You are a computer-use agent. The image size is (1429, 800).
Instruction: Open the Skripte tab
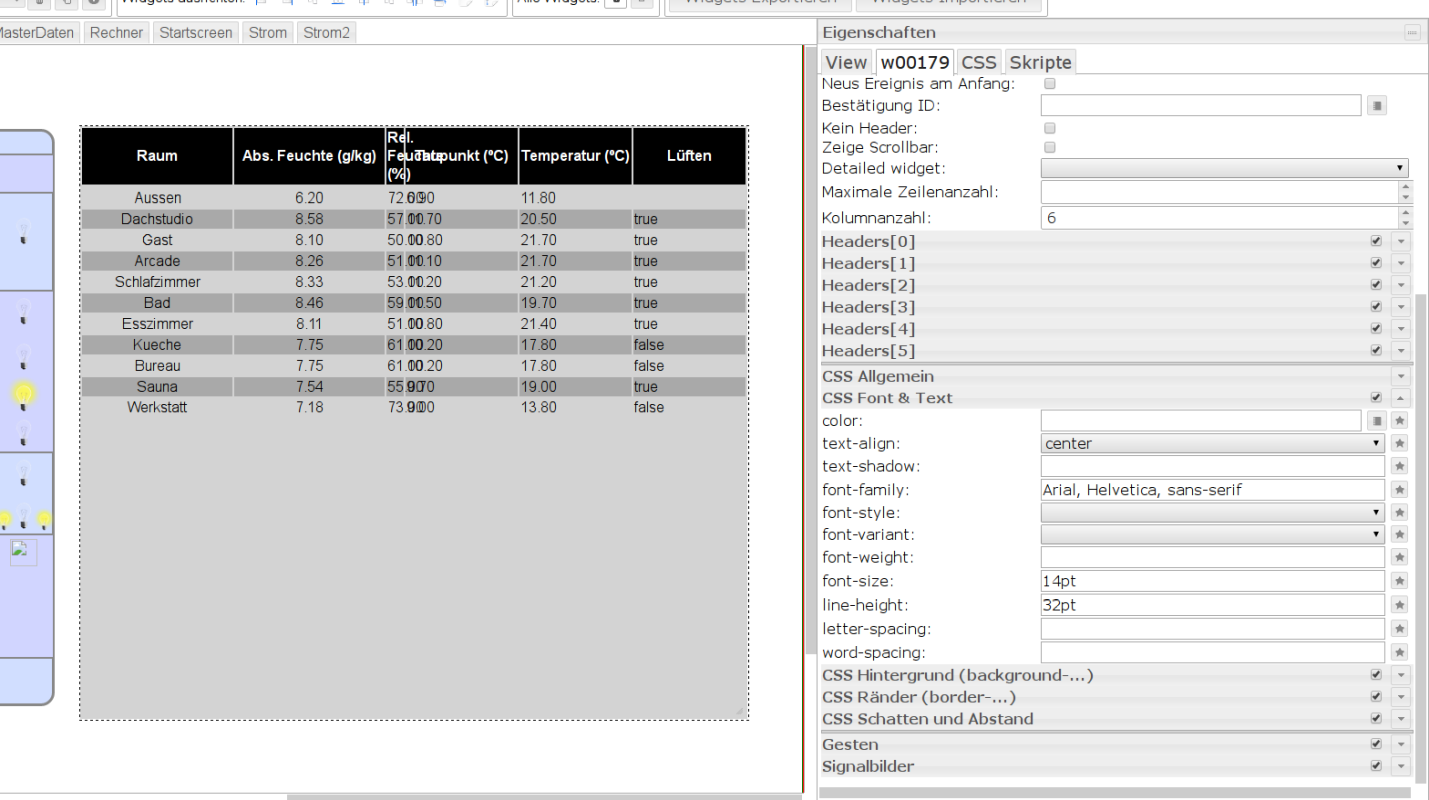pos(1040,62)
